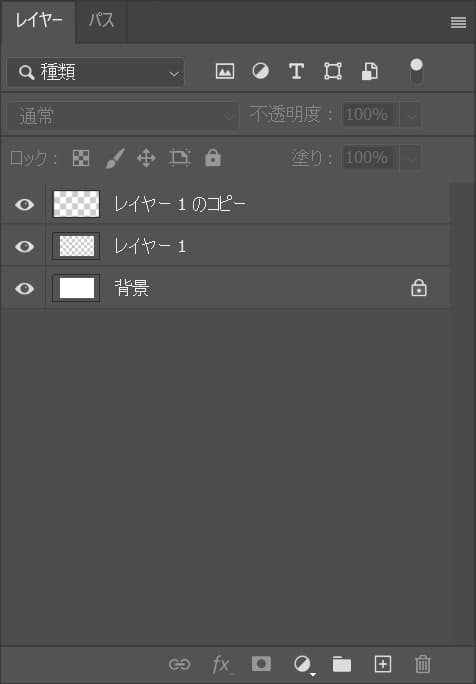Add a layer mask
Screen dimensions: 476x684
click(261, 664)
